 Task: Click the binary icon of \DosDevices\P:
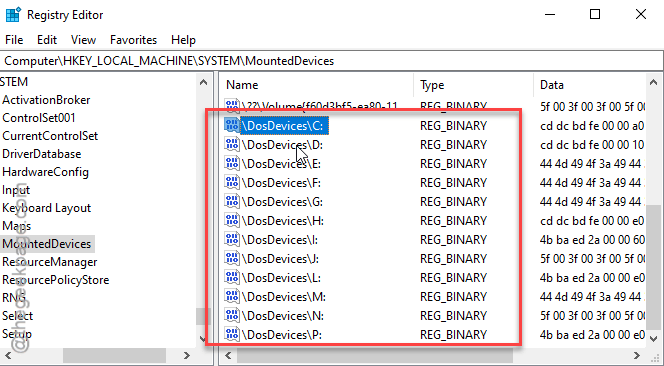[232, 335]
